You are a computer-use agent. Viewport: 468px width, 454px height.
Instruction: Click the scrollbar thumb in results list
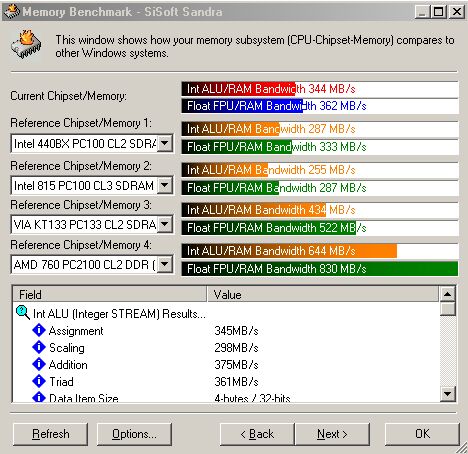point(447,309)
